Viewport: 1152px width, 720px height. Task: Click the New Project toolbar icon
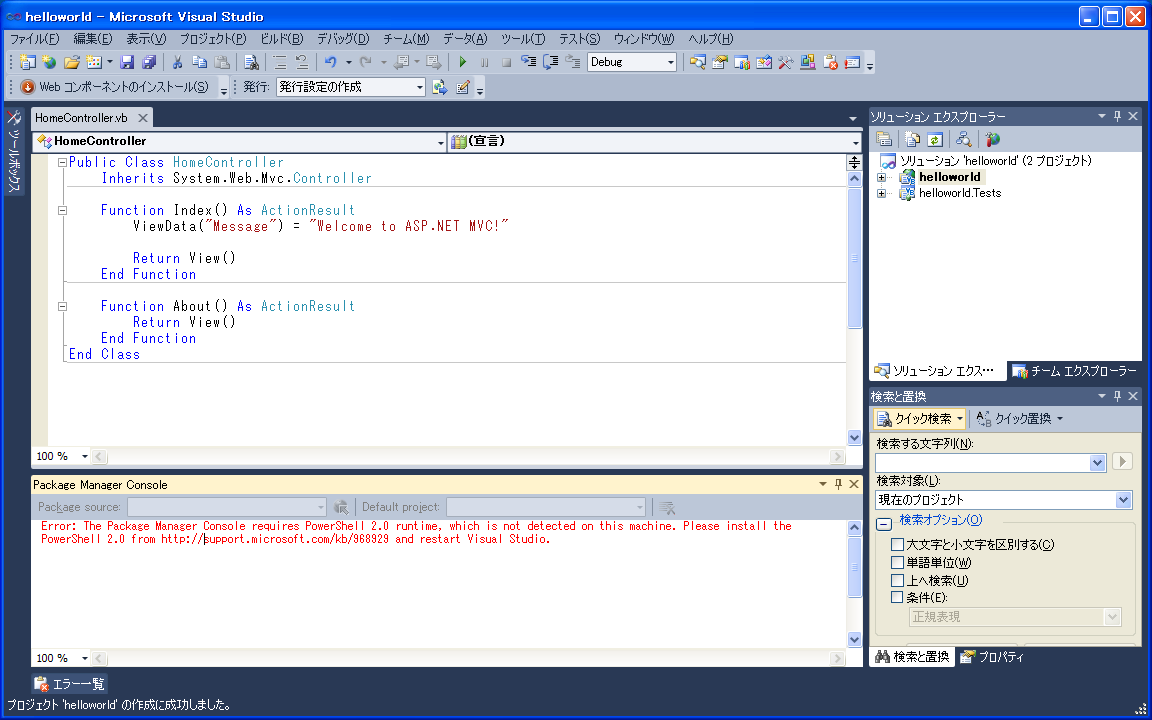pyautogui.click(x=27, y=62)
